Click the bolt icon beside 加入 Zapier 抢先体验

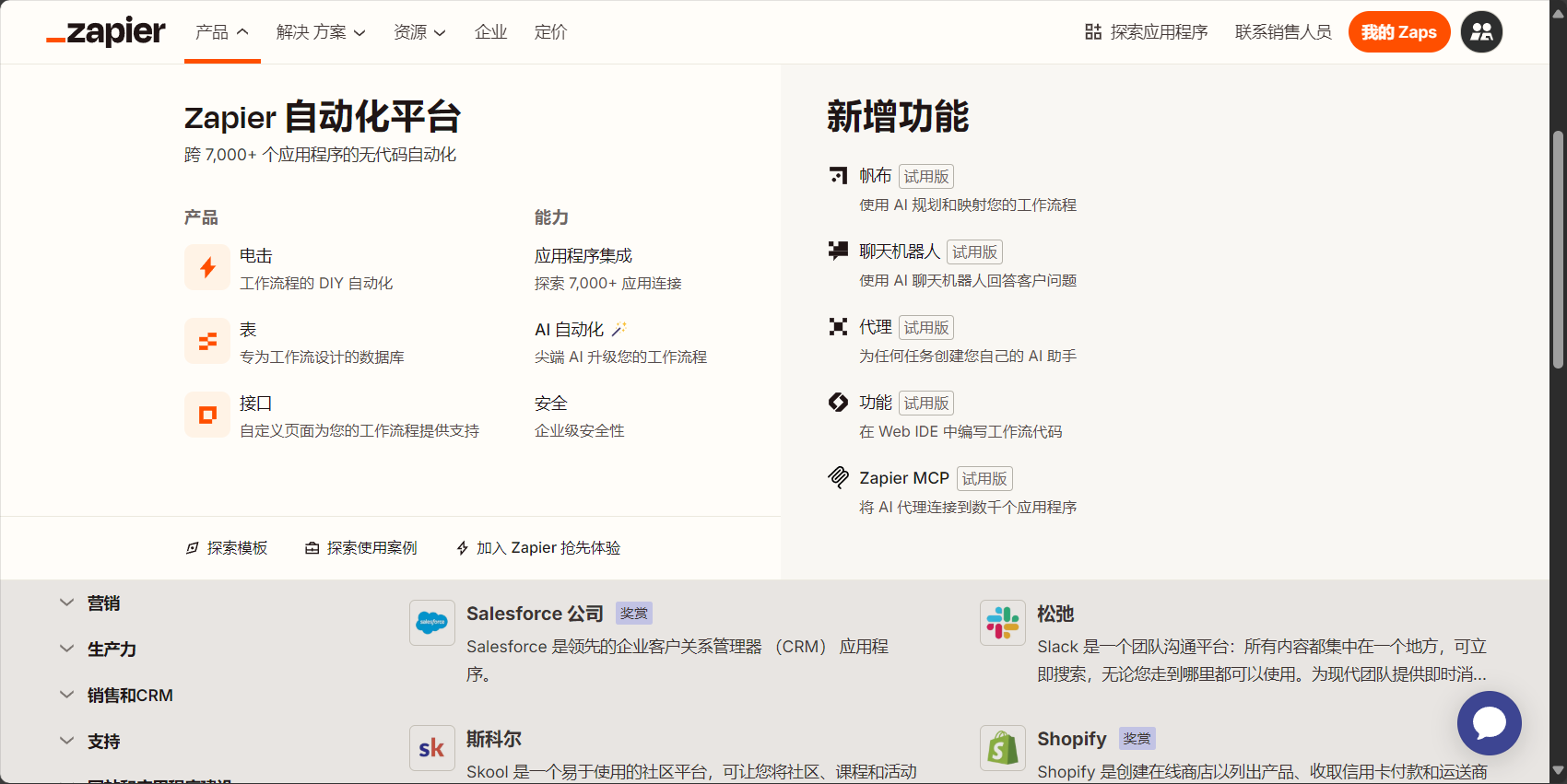tap(463, 548)
